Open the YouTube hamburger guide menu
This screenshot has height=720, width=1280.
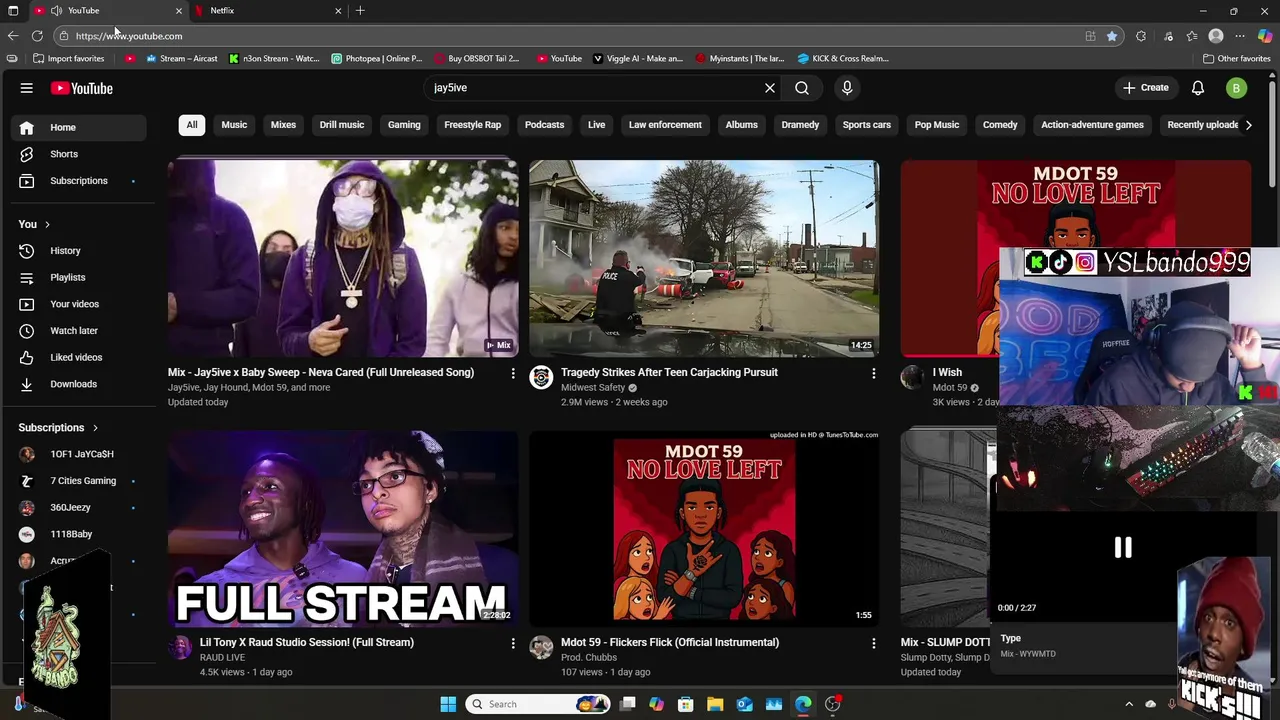[x=27, y=88]
